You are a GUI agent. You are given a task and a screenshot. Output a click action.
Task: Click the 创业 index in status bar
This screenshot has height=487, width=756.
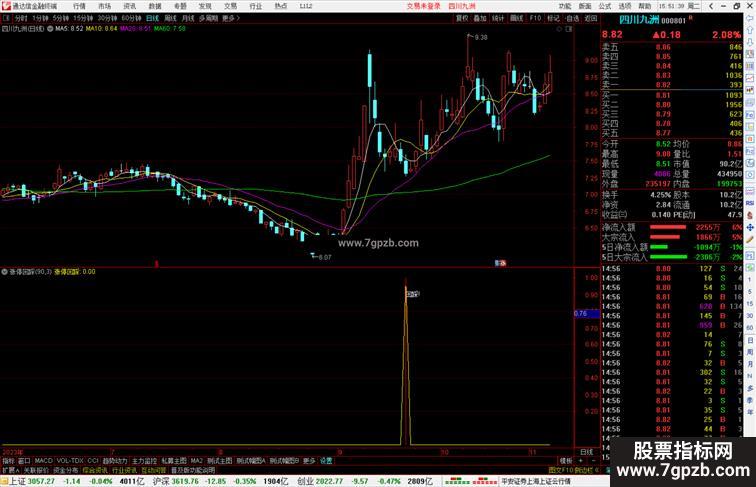pos(305,481)
